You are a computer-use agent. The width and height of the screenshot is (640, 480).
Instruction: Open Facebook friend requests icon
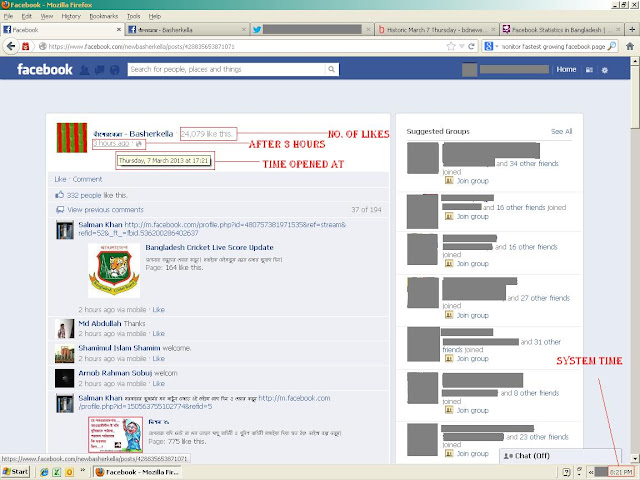pyautogui.click(x=84, y=70)
